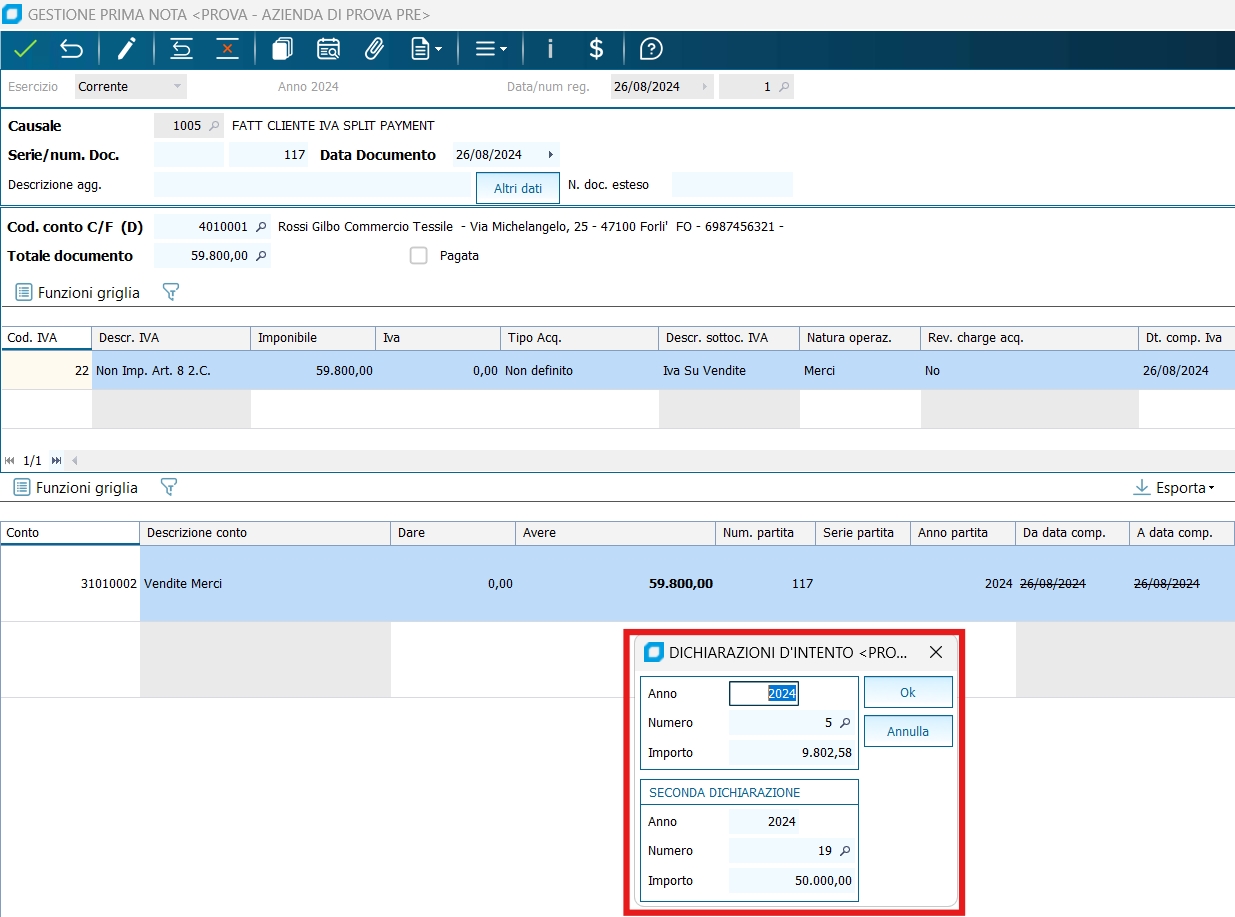
Task: Open the upper Funzioni griglia menu
Action: point(78,293)
